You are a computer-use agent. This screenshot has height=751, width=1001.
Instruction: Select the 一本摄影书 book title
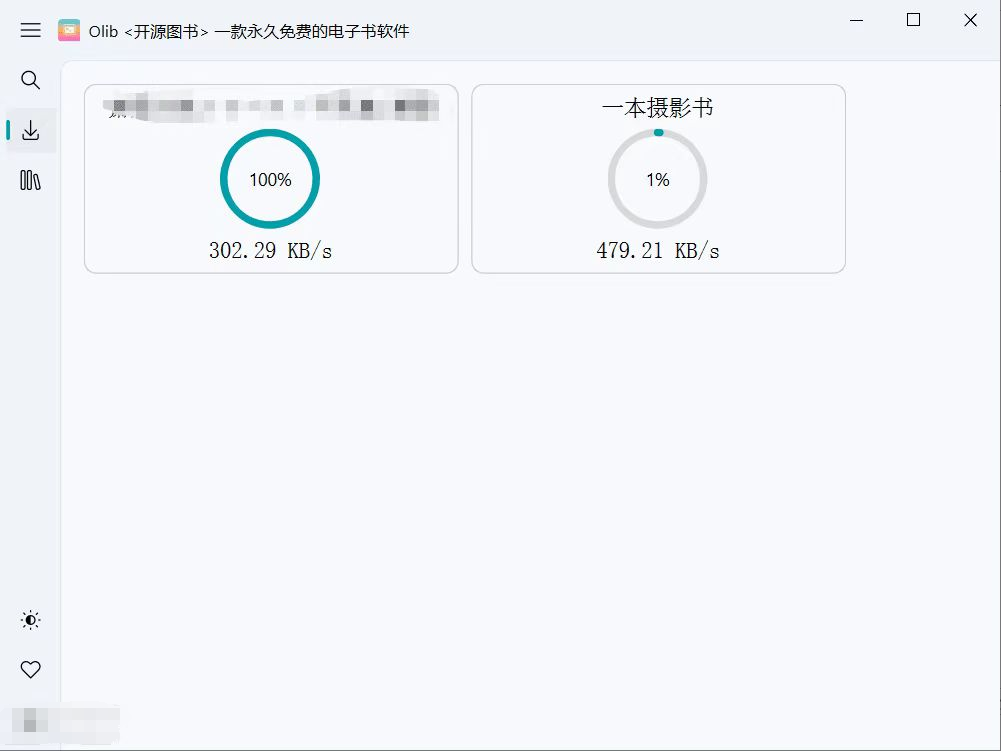click(657, 108)
